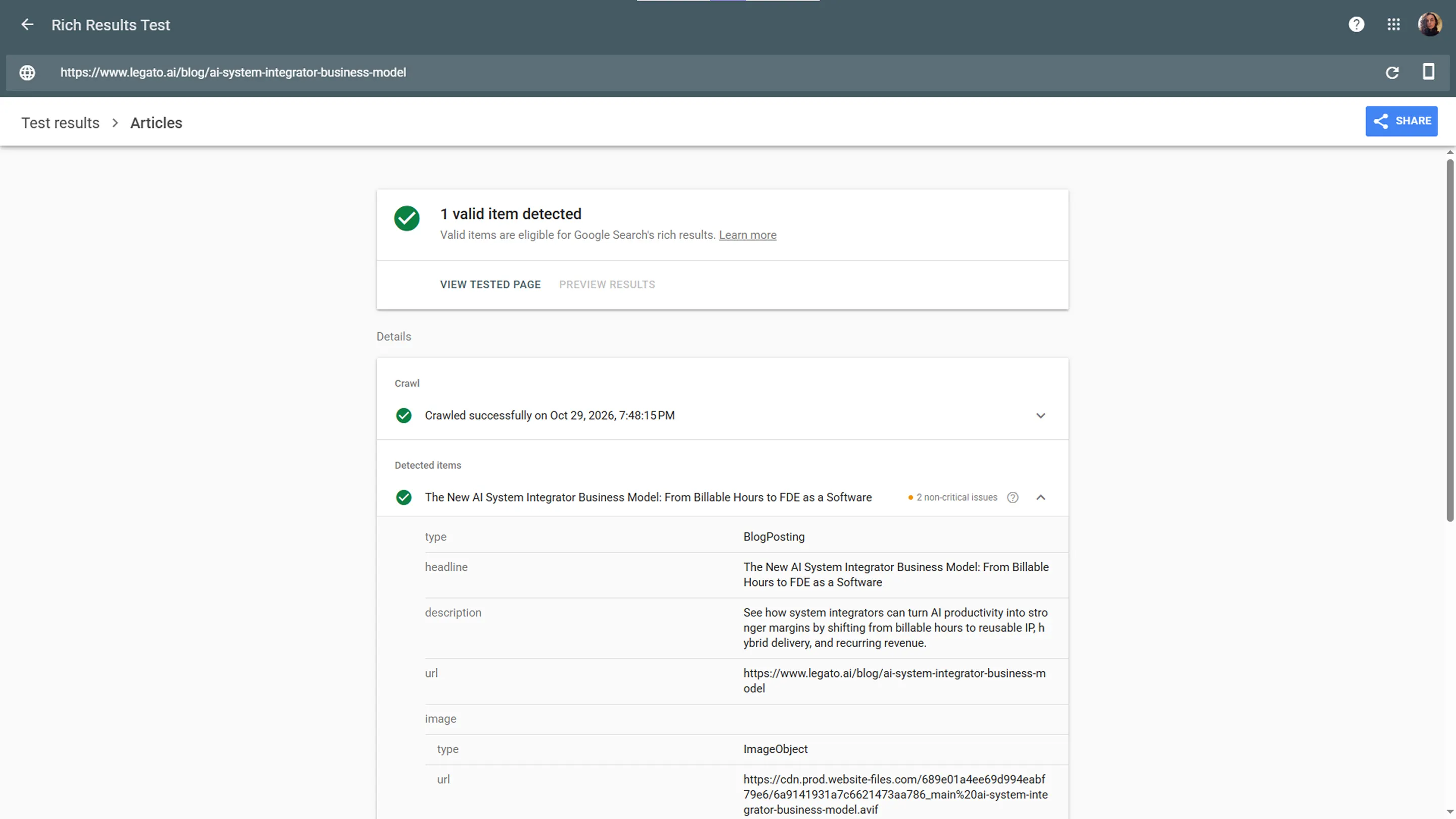Click the scrollbar up arrow
The height and width of the screenshot is (819, 1456).
[x=1450, y=152]
